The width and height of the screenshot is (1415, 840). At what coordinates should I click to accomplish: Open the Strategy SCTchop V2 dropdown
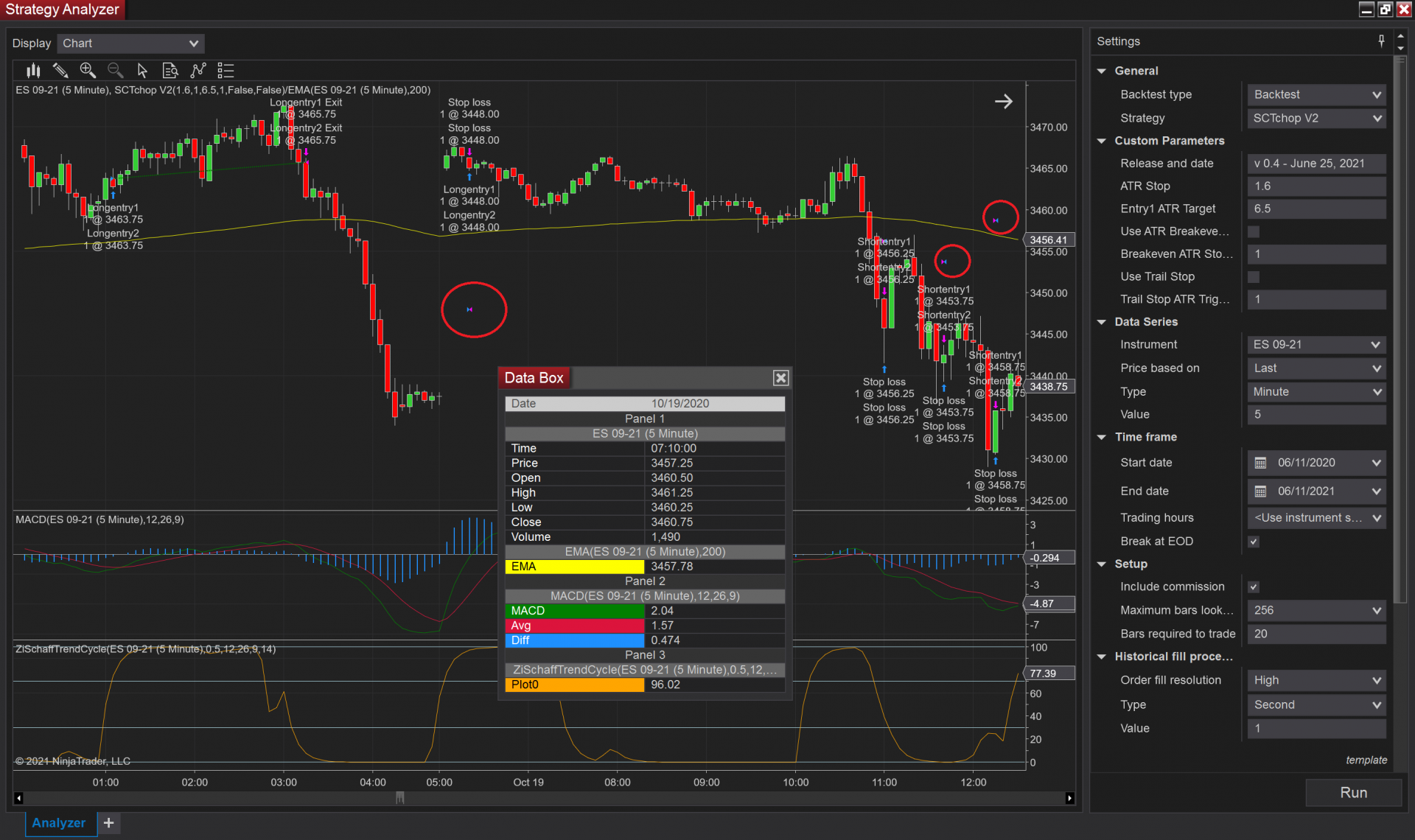pyautogui.click(x=1316, y=118)
